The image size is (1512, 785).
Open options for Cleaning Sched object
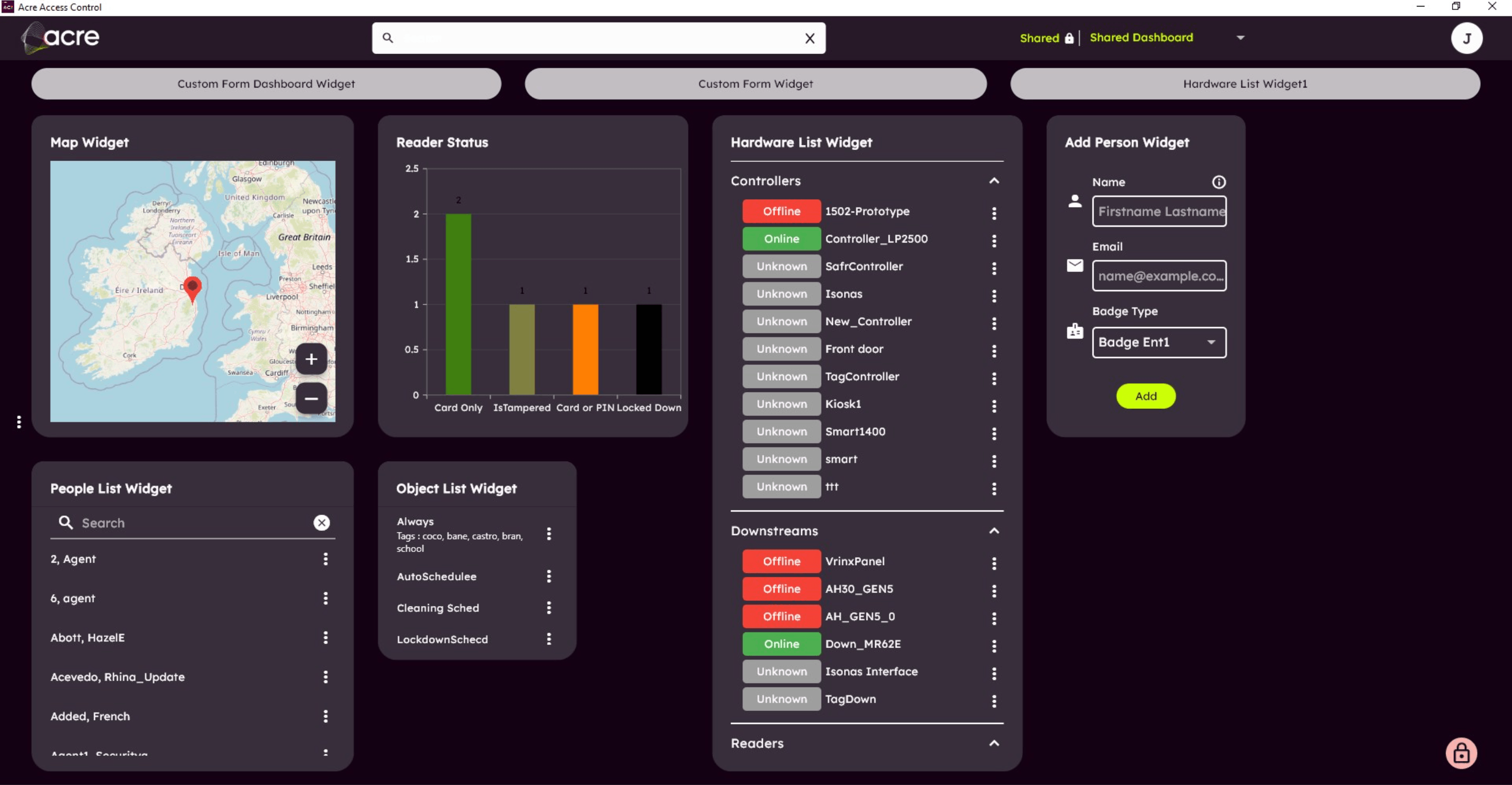point(549,607)
